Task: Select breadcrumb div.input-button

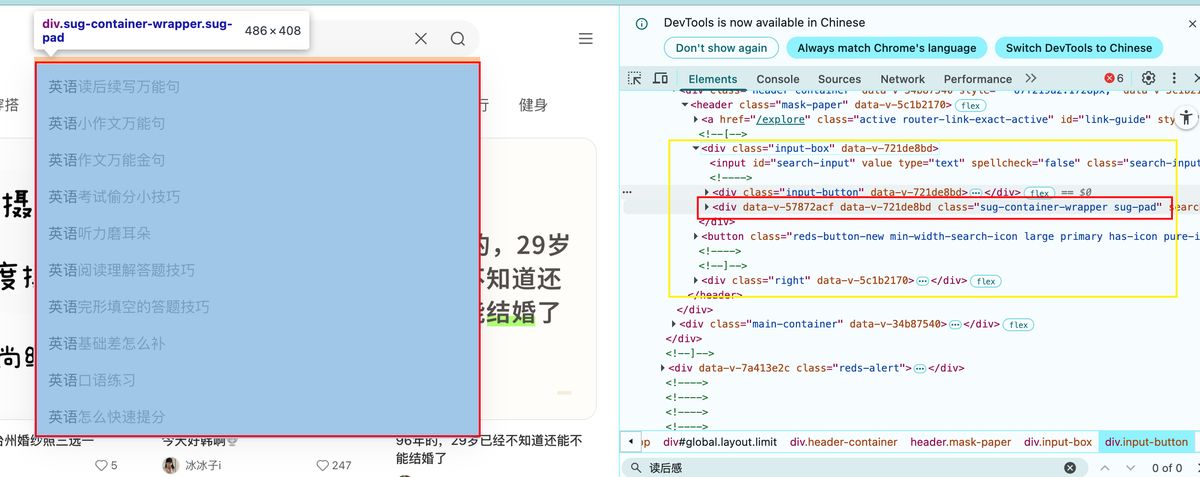Action: coord(1146,441)
